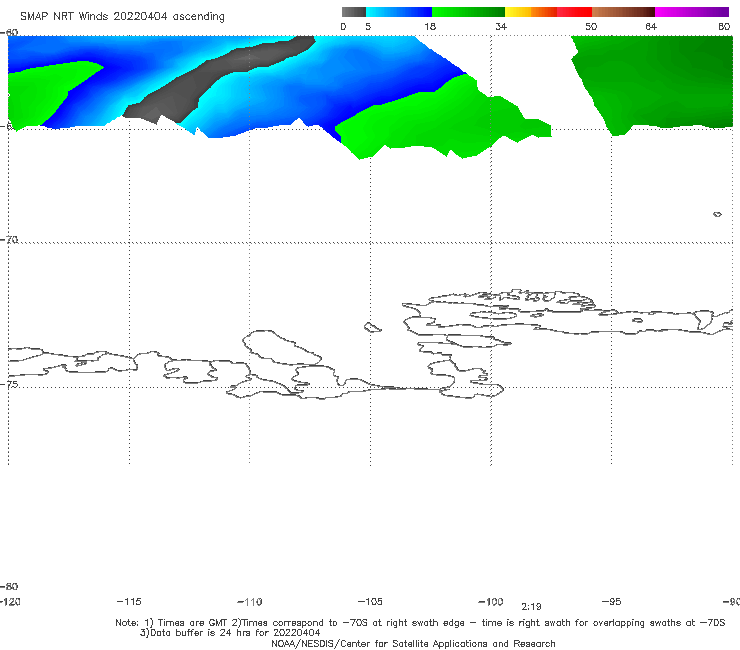The image size is (740, 650).
Task: Pick the blue 5-18 segment of the color bar
Action: click(399, 12)
